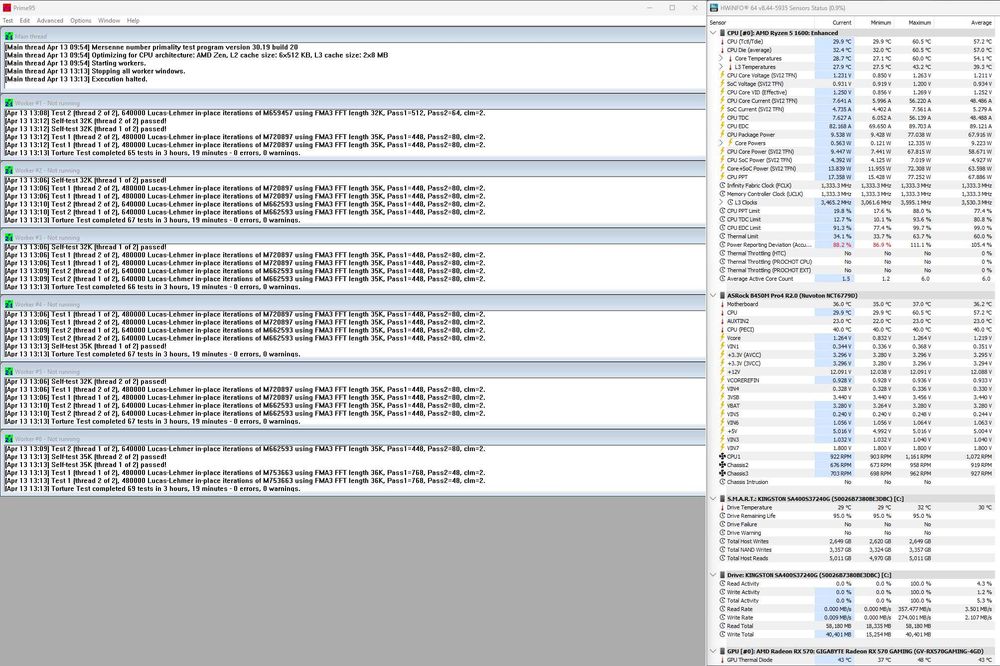1000x666 pixels.
Task: Click the thermometer icon beside CPU Die (average)
Action: 722,50
